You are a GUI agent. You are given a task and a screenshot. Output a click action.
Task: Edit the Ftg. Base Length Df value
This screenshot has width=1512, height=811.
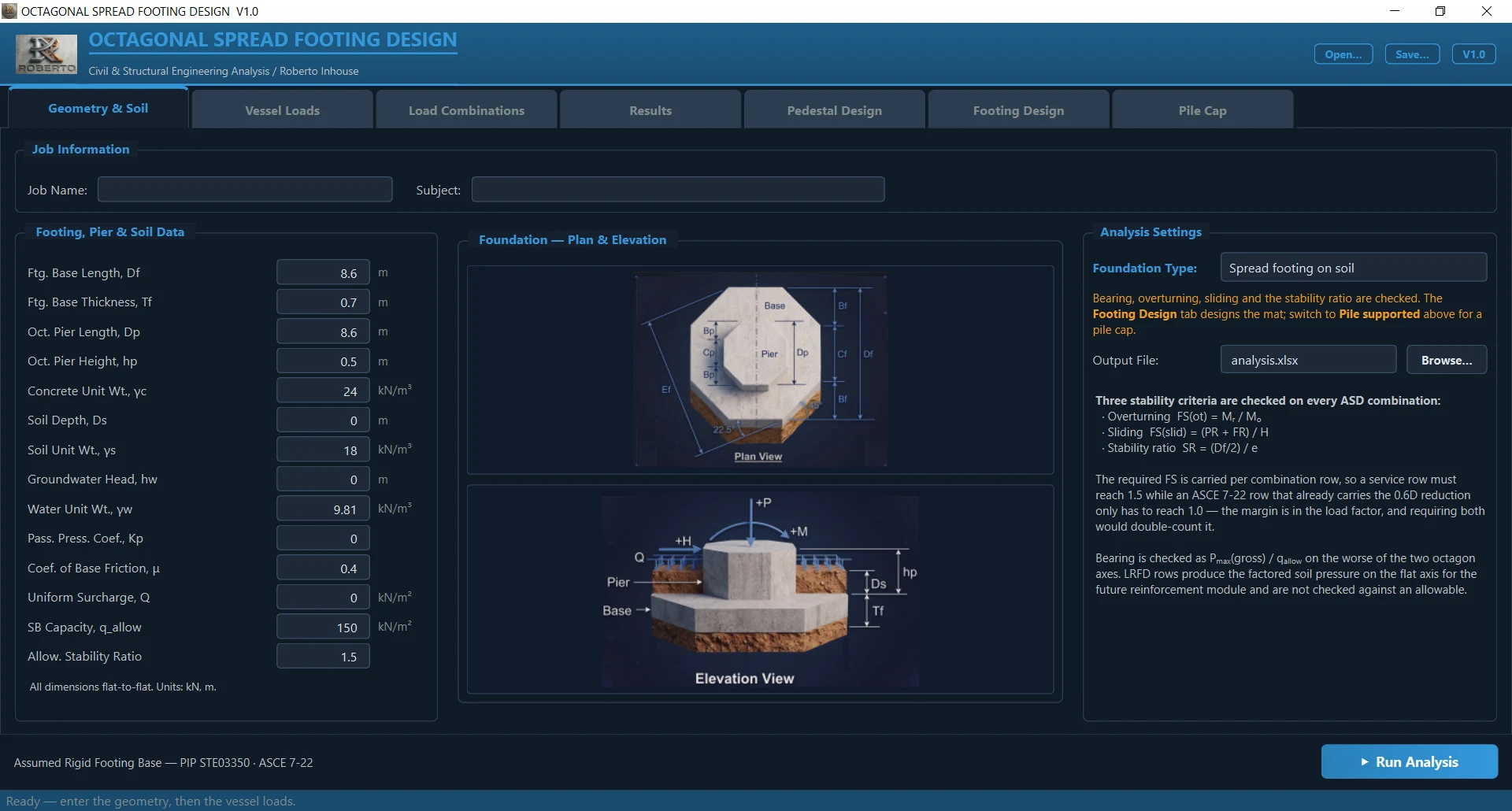tap(323, 272)
